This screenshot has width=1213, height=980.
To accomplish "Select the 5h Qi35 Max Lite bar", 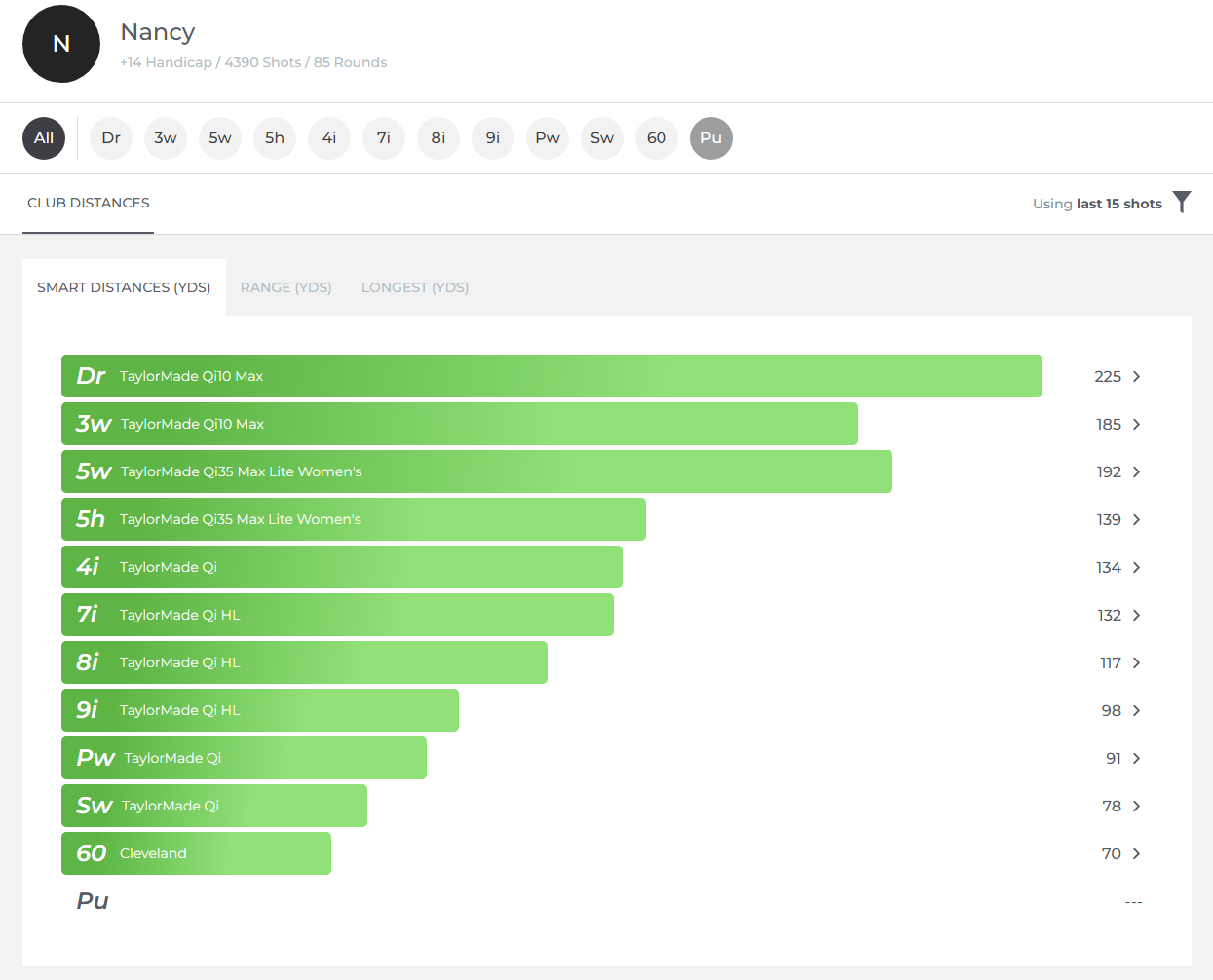I will [354, 519].
